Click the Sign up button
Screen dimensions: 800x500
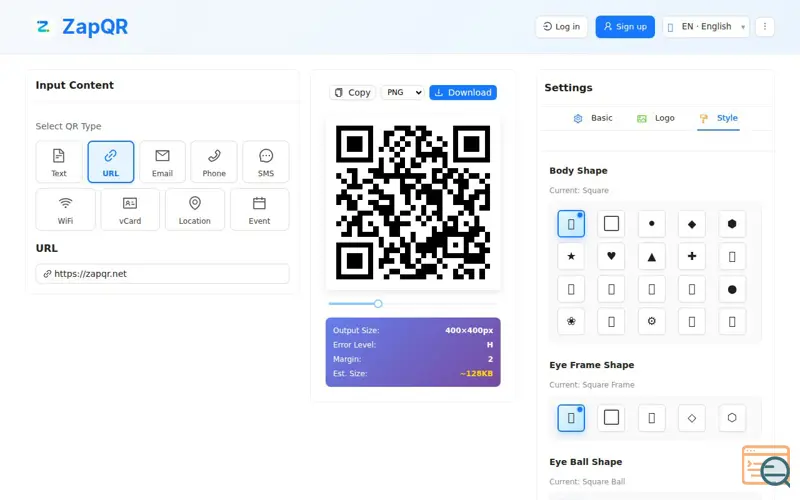pos(625,27)
